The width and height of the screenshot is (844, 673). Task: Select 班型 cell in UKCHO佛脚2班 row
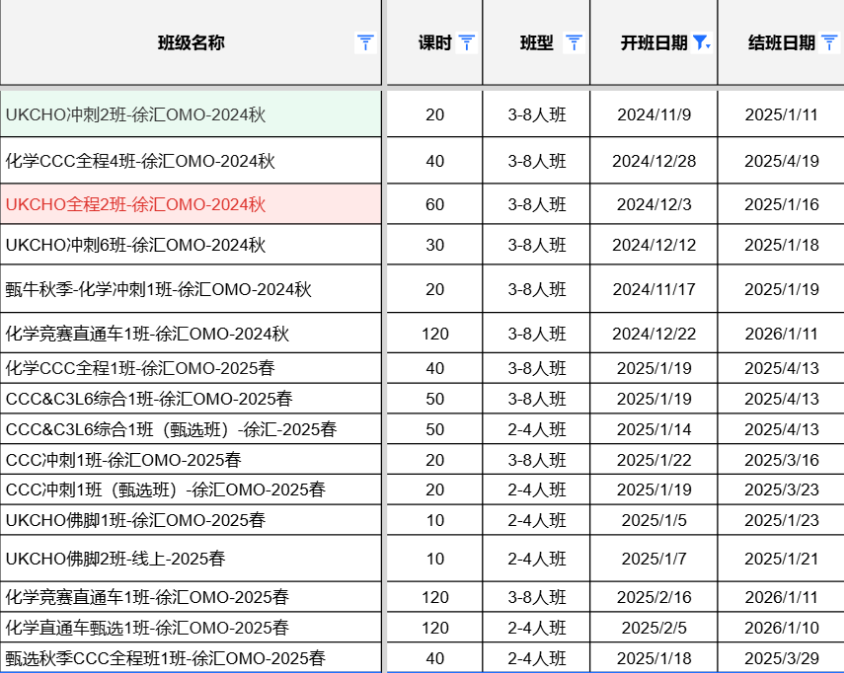pyautogui.click(x=536, y=558)
